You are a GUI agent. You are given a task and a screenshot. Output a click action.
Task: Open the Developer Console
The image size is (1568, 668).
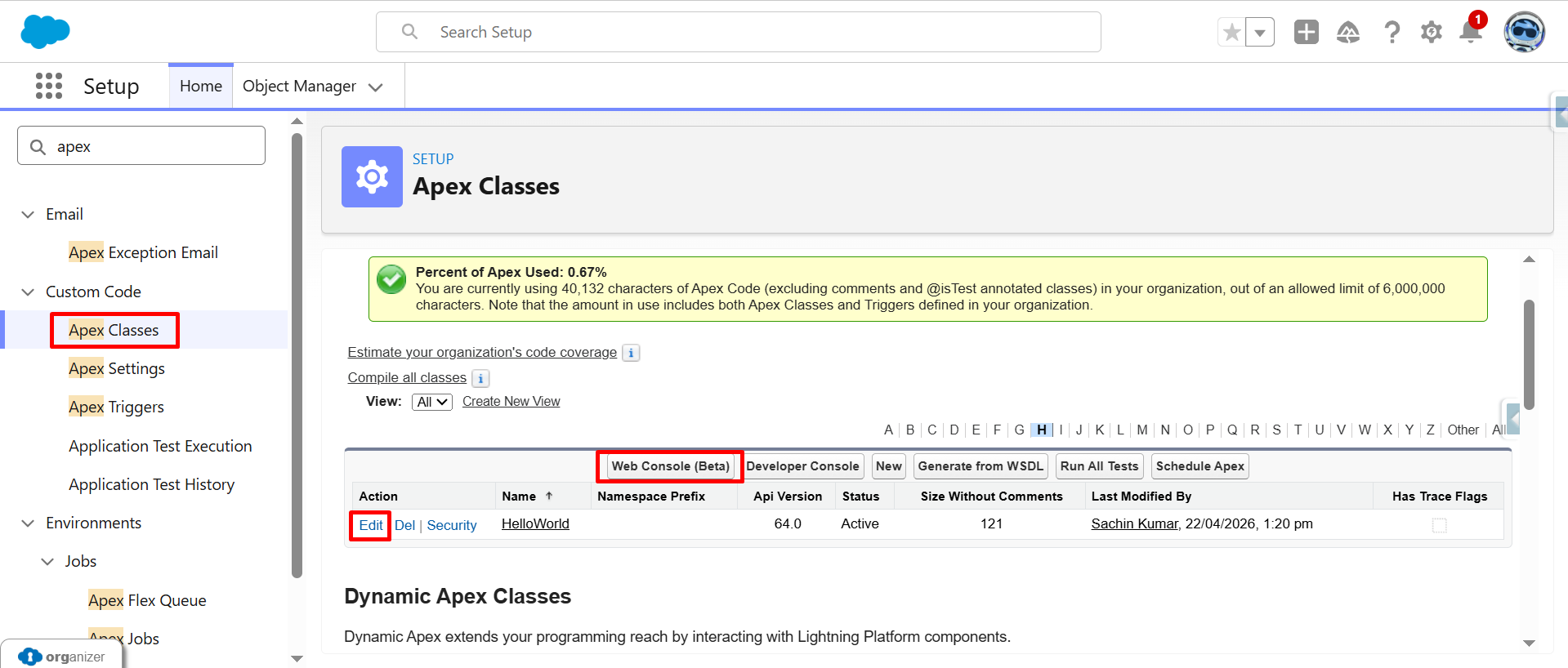802,466
